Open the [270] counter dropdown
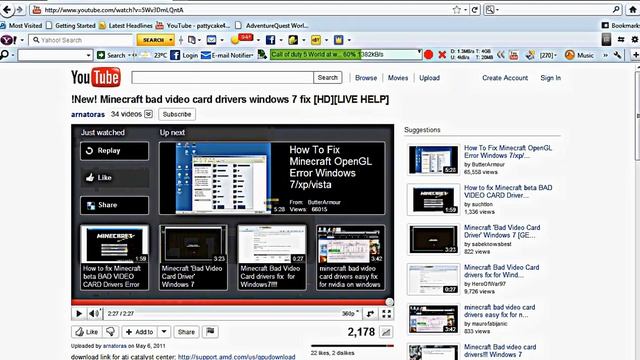This screenshot has height=360, width=640. (548, 55)
